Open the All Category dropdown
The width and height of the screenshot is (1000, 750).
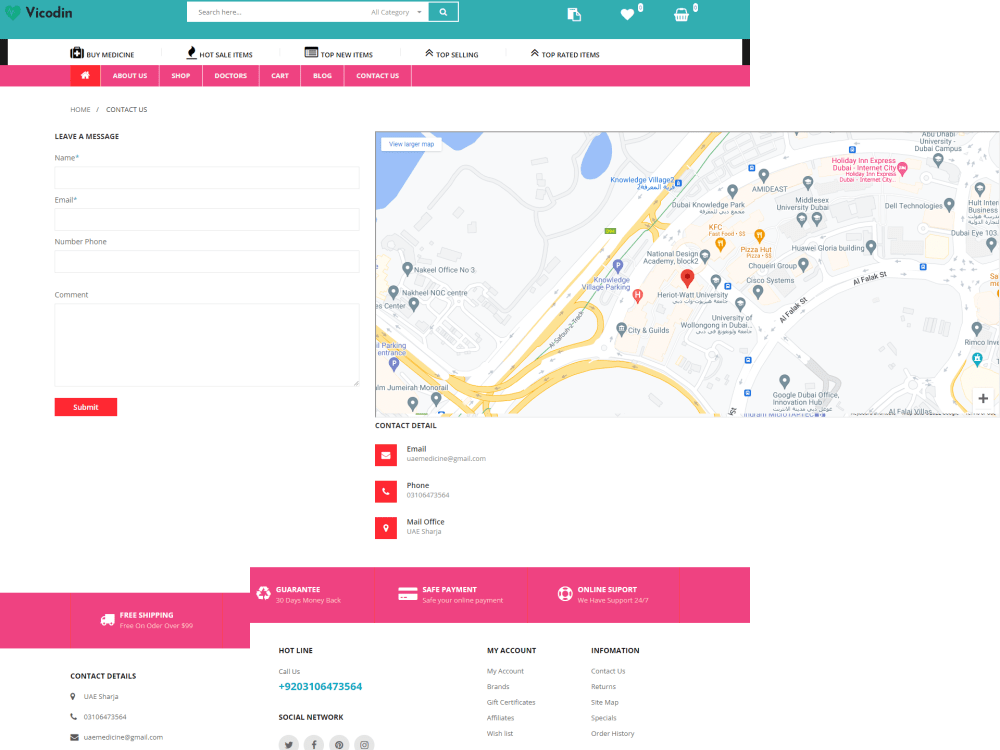point(396,12)
